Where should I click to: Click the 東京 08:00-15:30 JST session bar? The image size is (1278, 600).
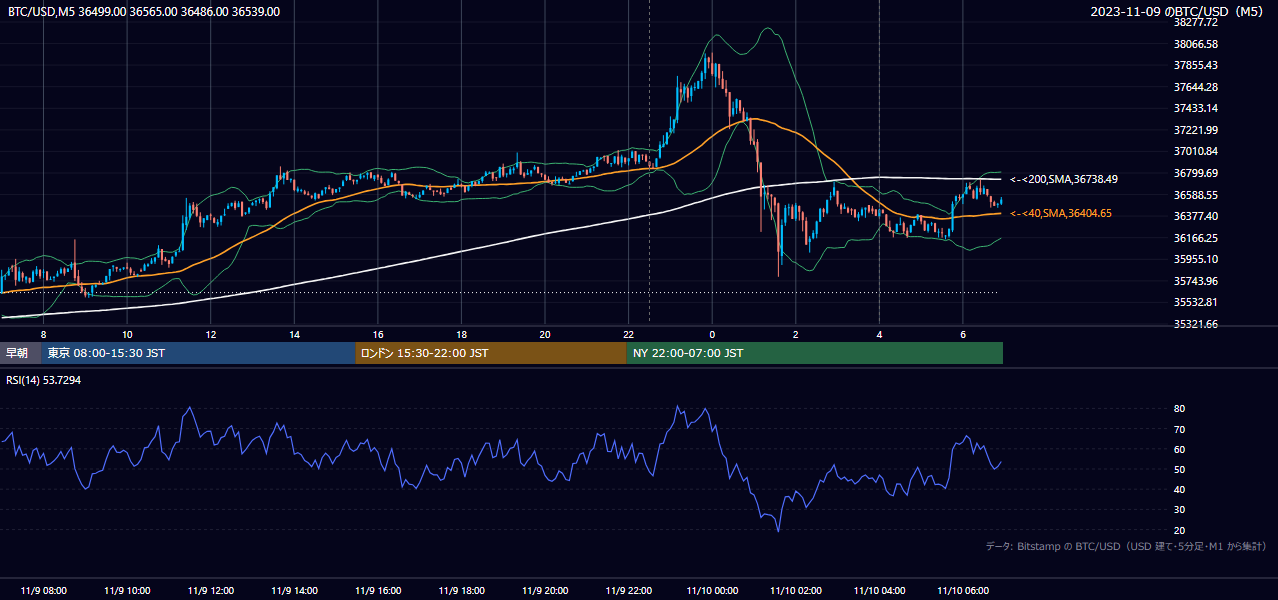(198, 353)
